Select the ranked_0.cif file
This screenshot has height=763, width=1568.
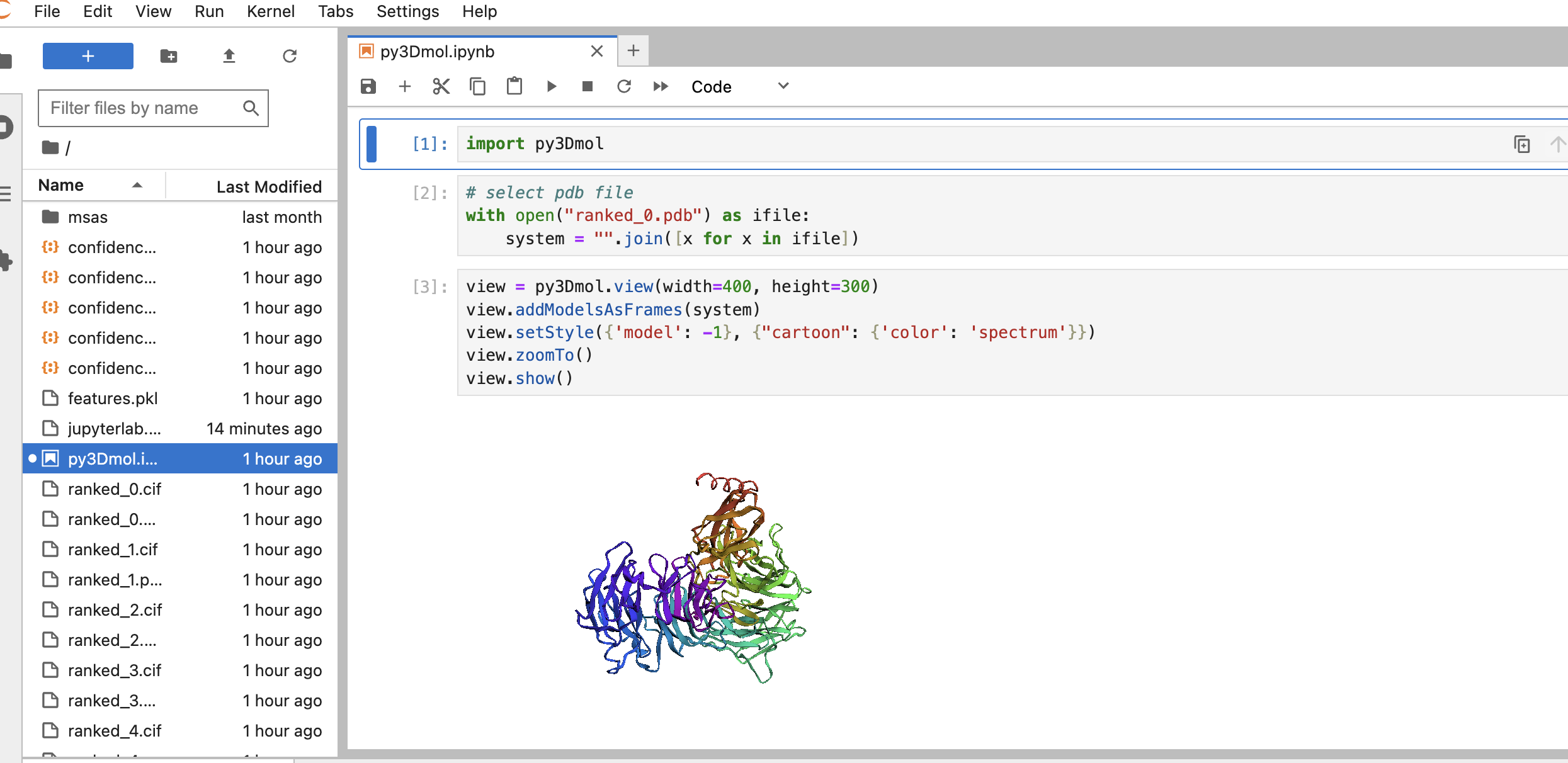(180, 489)
